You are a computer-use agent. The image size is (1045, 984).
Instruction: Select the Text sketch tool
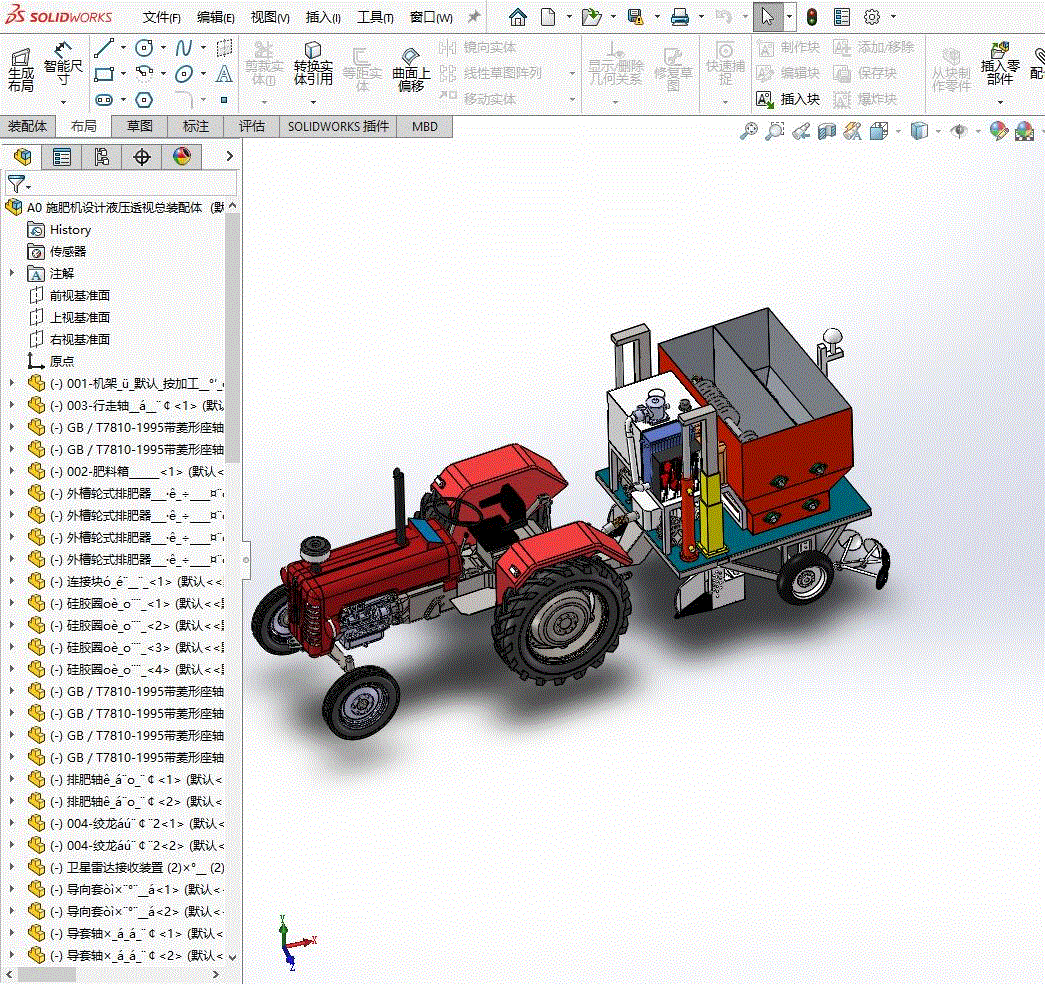tap(224, 73)
